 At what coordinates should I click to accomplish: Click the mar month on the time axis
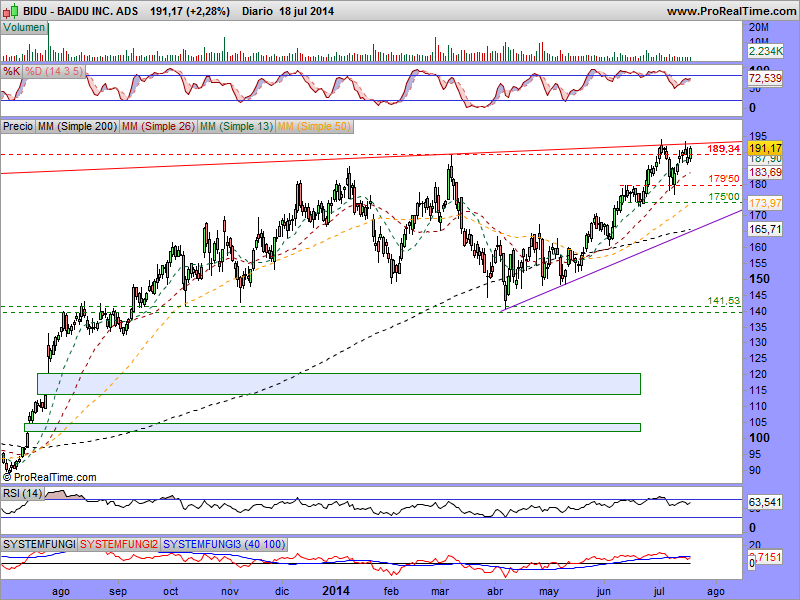click(x=440, y=591)
